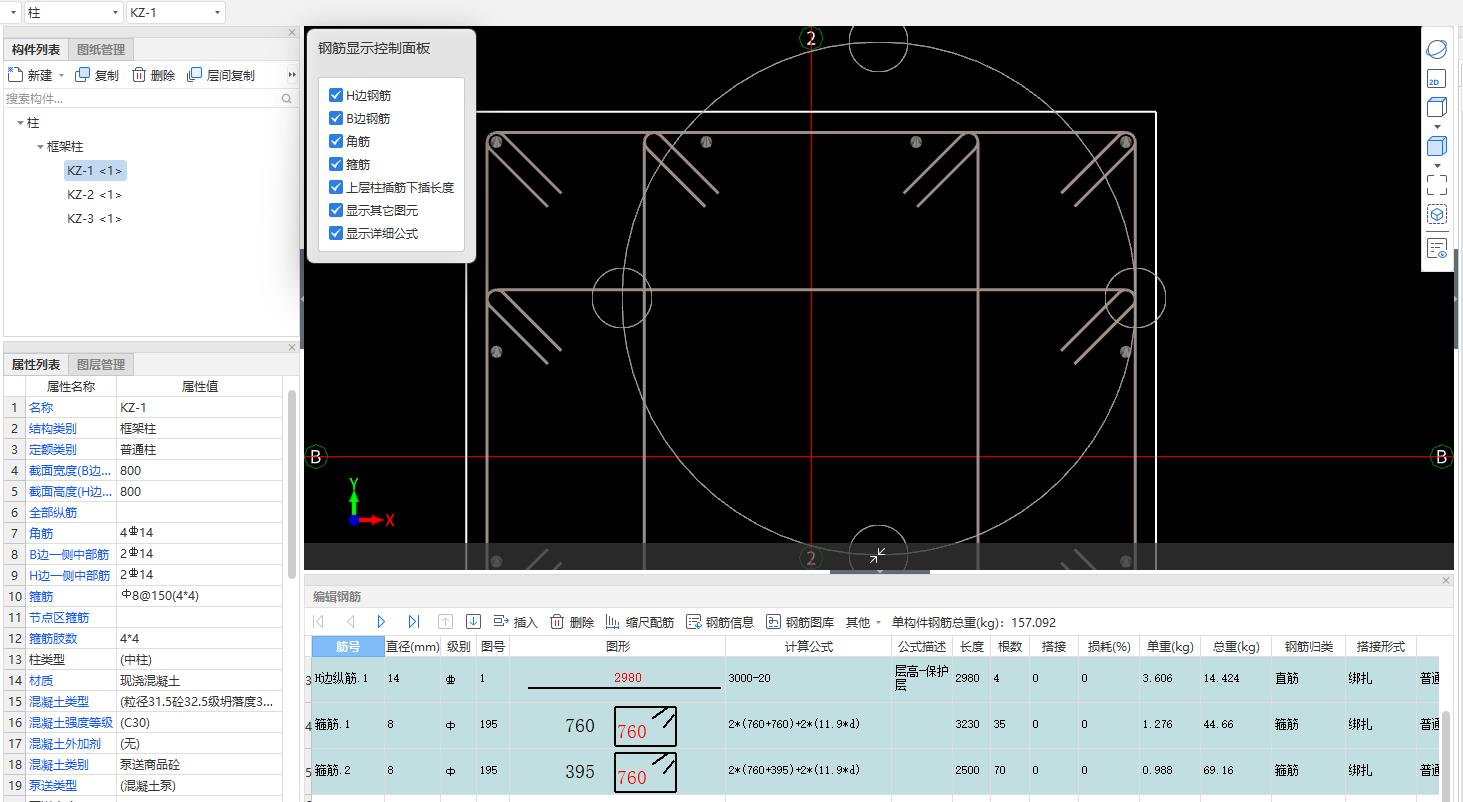Uncheck H边钢筋 checkbox

(336, 95)
